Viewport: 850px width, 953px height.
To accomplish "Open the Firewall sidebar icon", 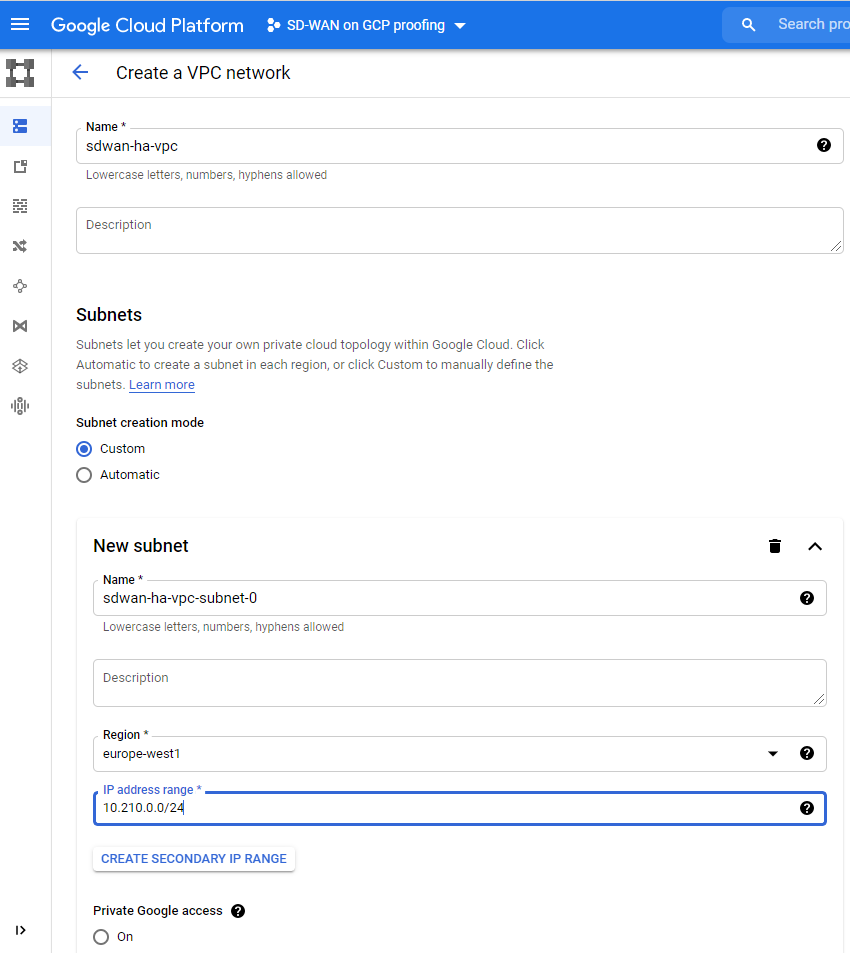I will pos(20,206).
